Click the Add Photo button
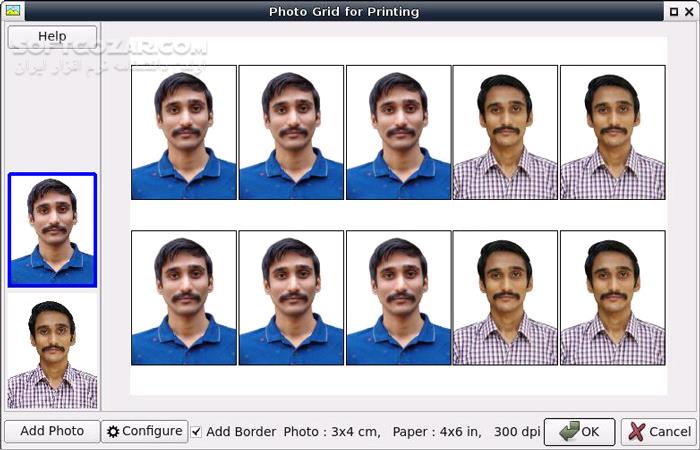The width and height of the screenshot is (700, 450). tap(52, 431)
